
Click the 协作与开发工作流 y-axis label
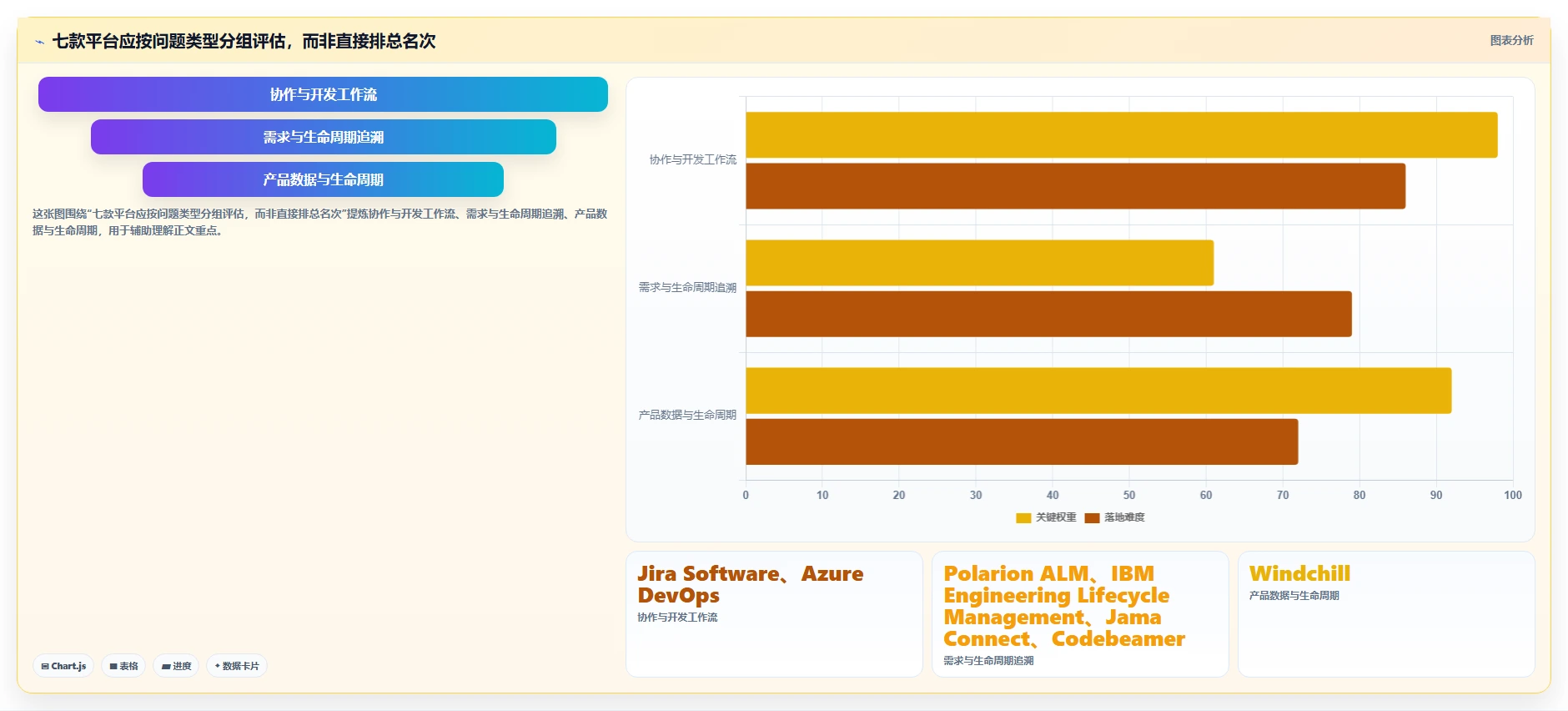[692, 159]
